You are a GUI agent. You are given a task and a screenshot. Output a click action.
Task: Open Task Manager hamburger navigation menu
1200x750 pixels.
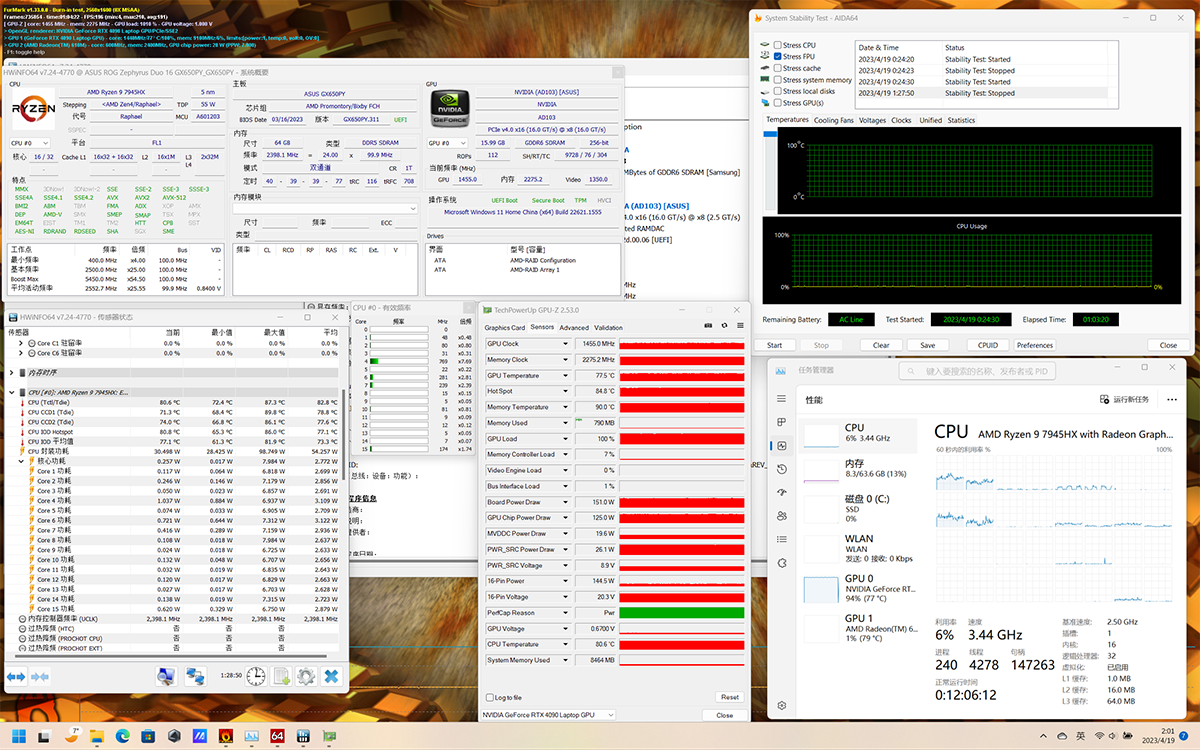click(782, 400)
